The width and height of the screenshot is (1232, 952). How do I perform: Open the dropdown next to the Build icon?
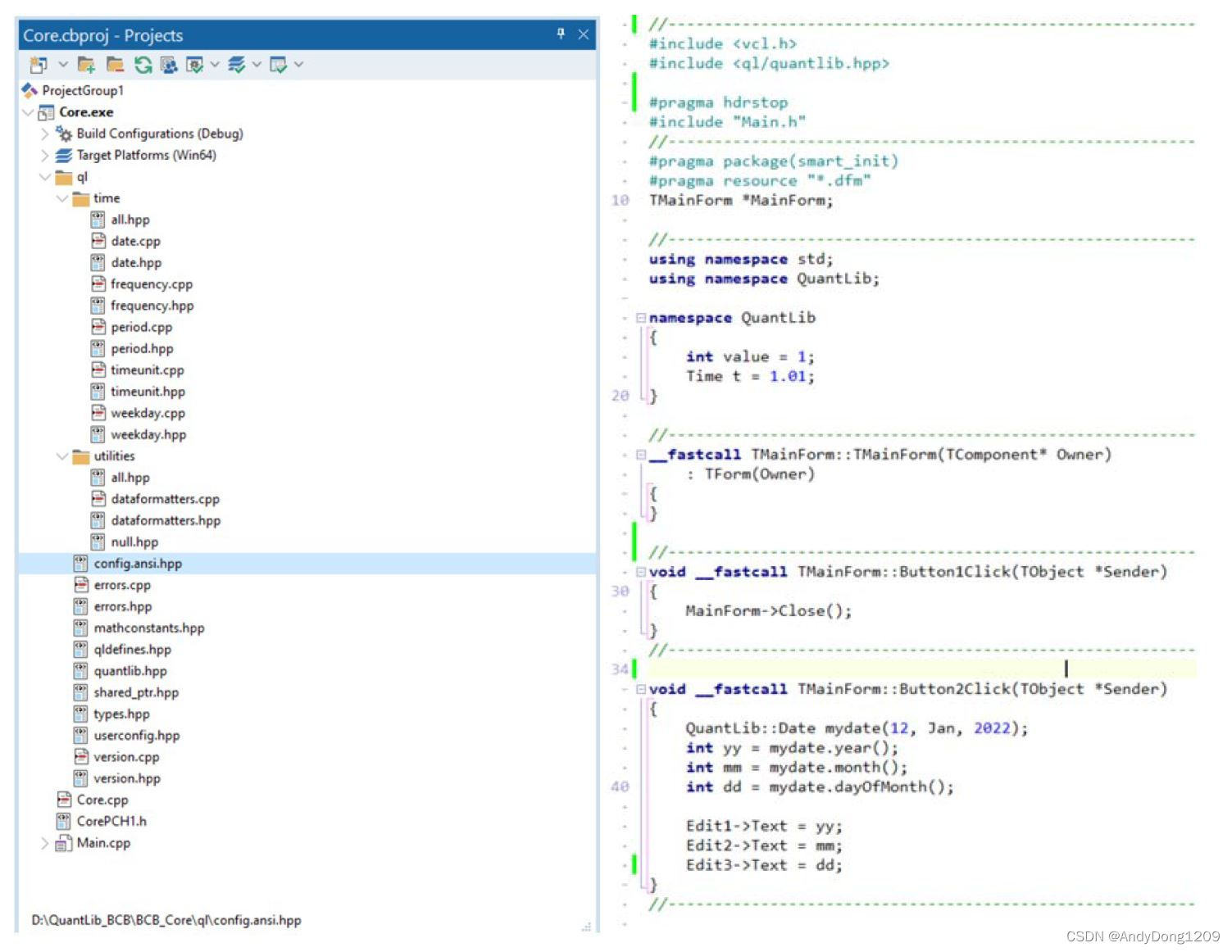coord(257,65)
